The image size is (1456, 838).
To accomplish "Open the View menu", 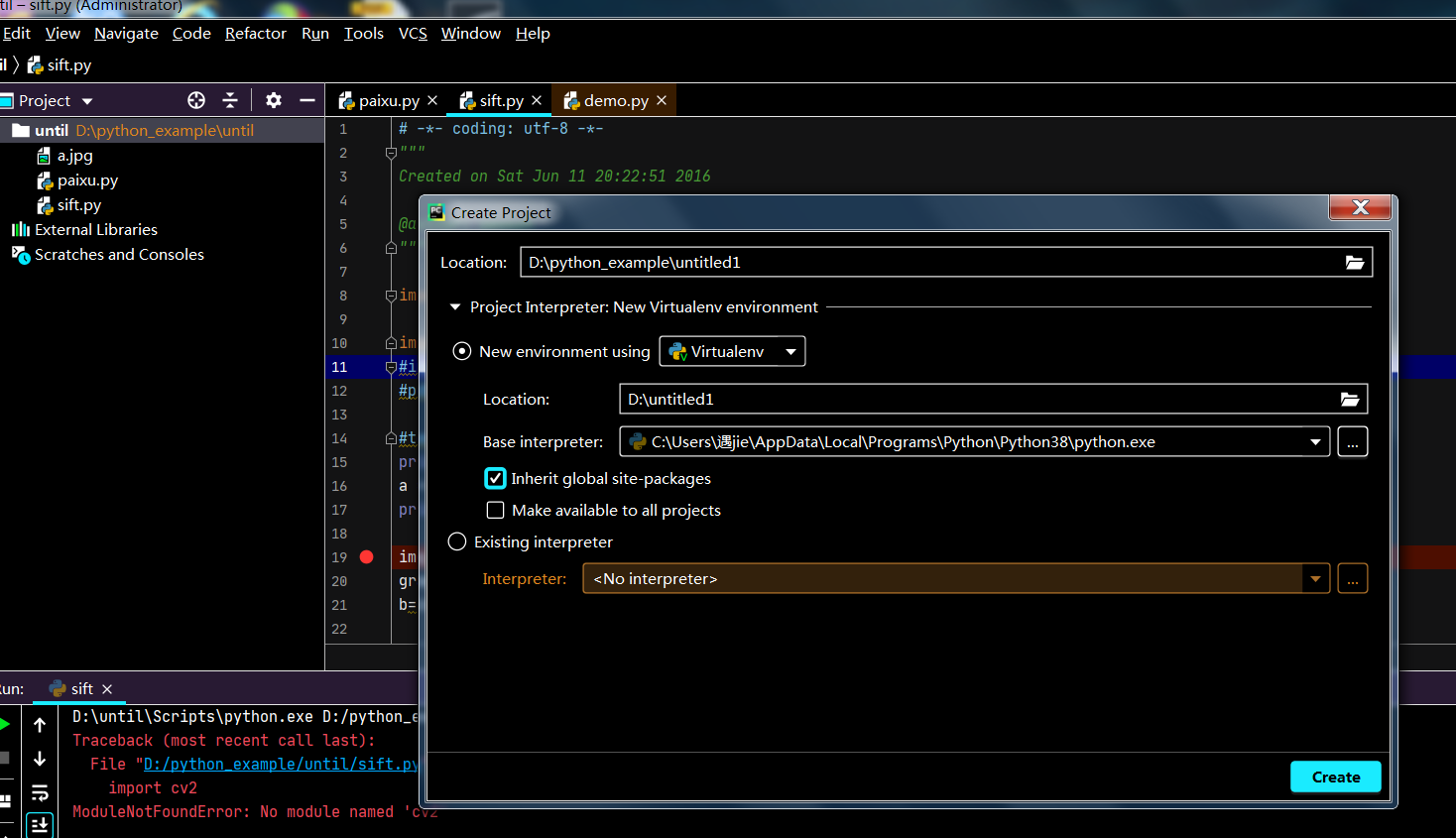I will pyautogui.click(x=62, y=34).
